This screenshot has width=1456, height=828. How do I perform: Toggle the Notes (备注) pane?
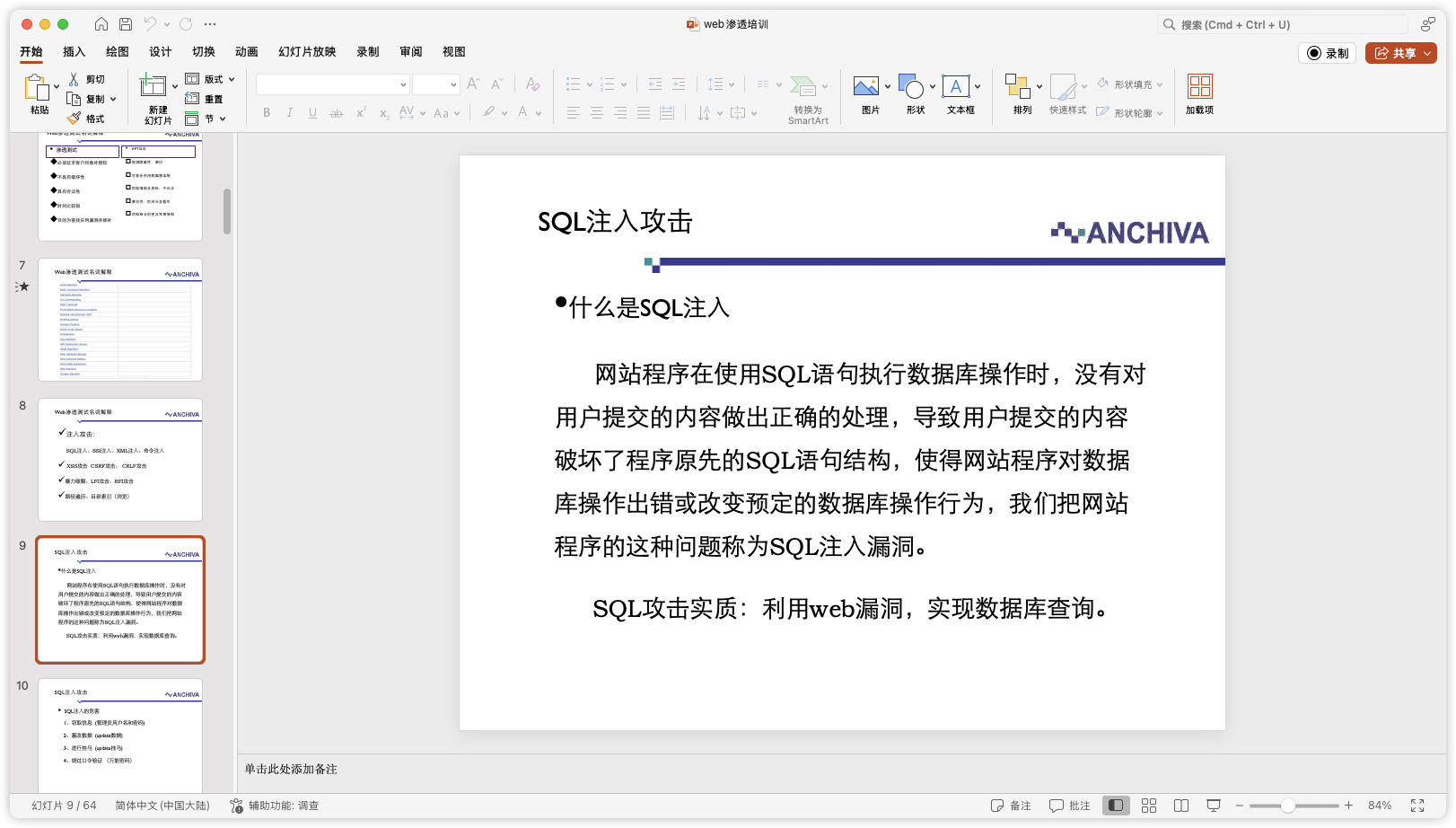tap(1011, 806)
